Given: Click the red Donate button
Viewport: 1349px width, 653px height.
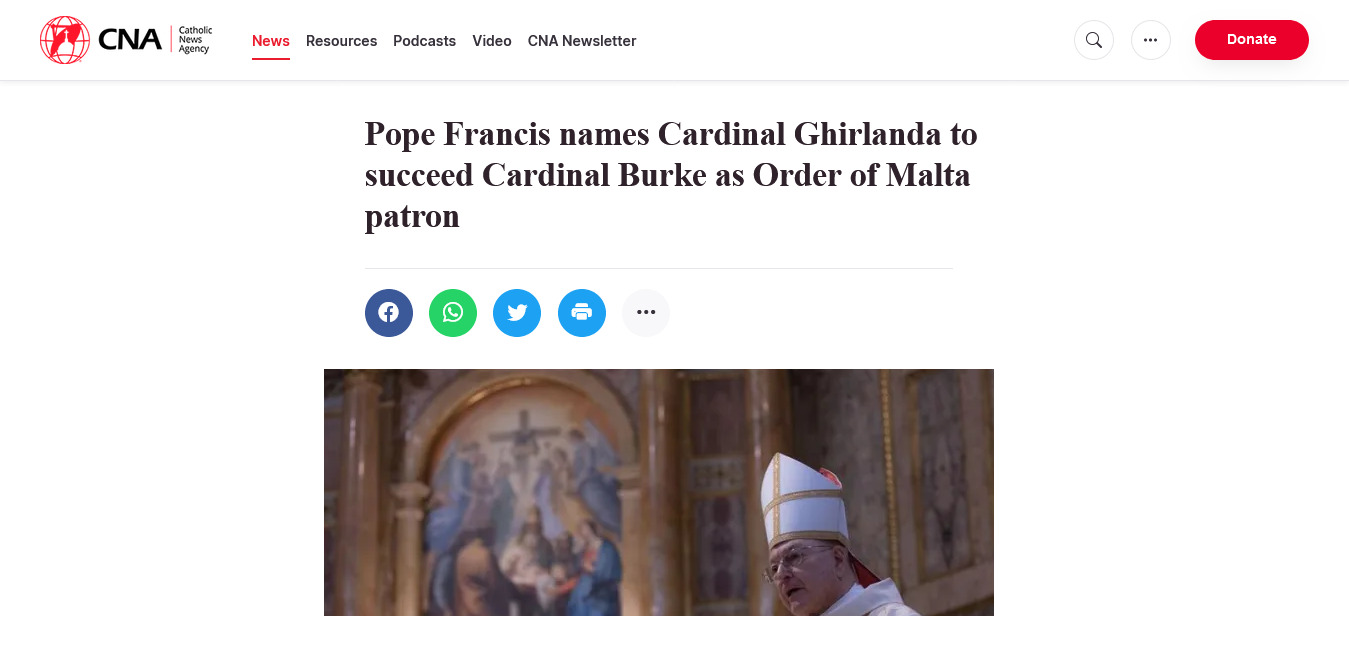Looking at the screenshot, I should 1252,40.
